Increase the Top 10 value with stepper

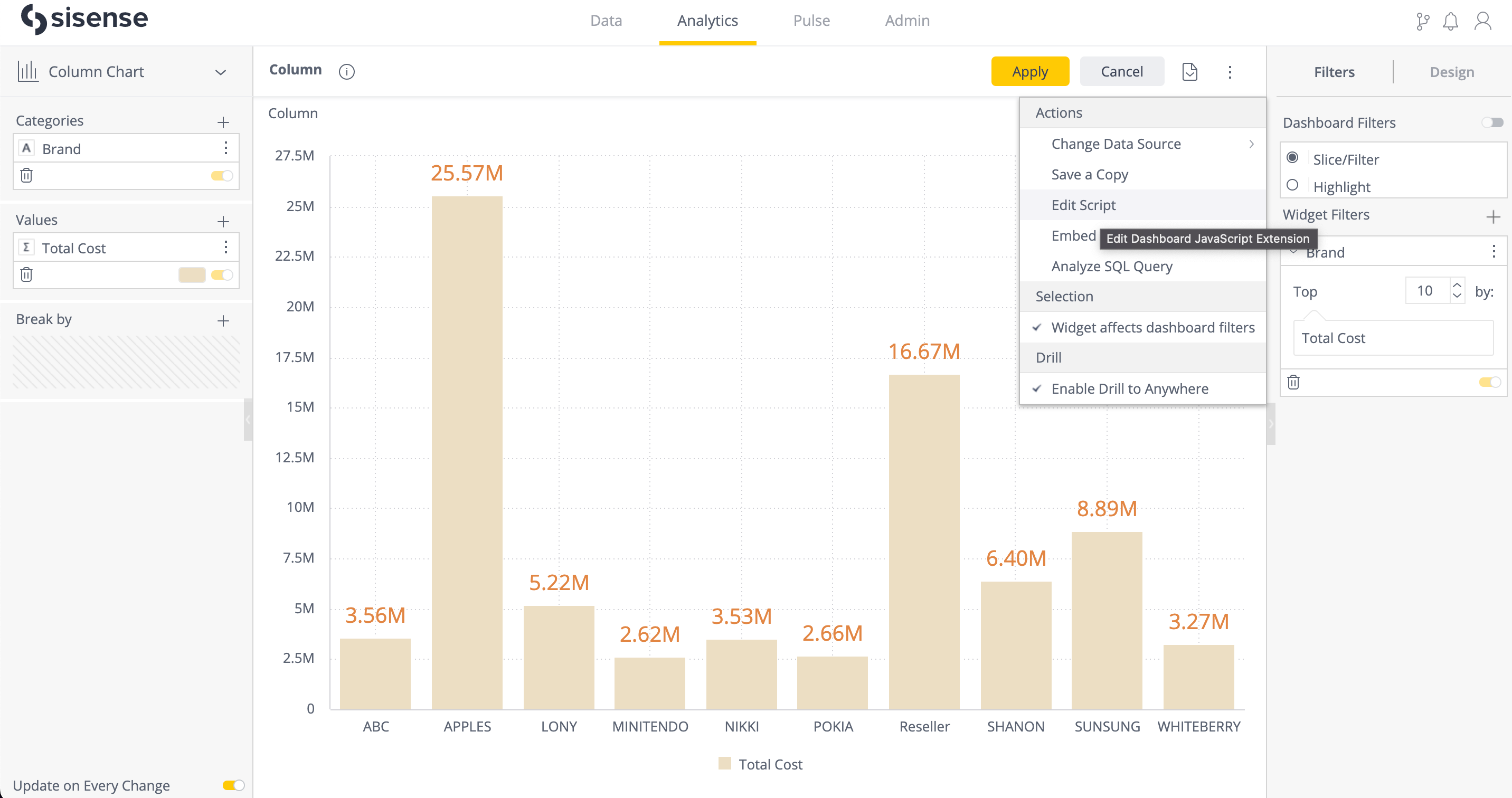[1458, 284]
